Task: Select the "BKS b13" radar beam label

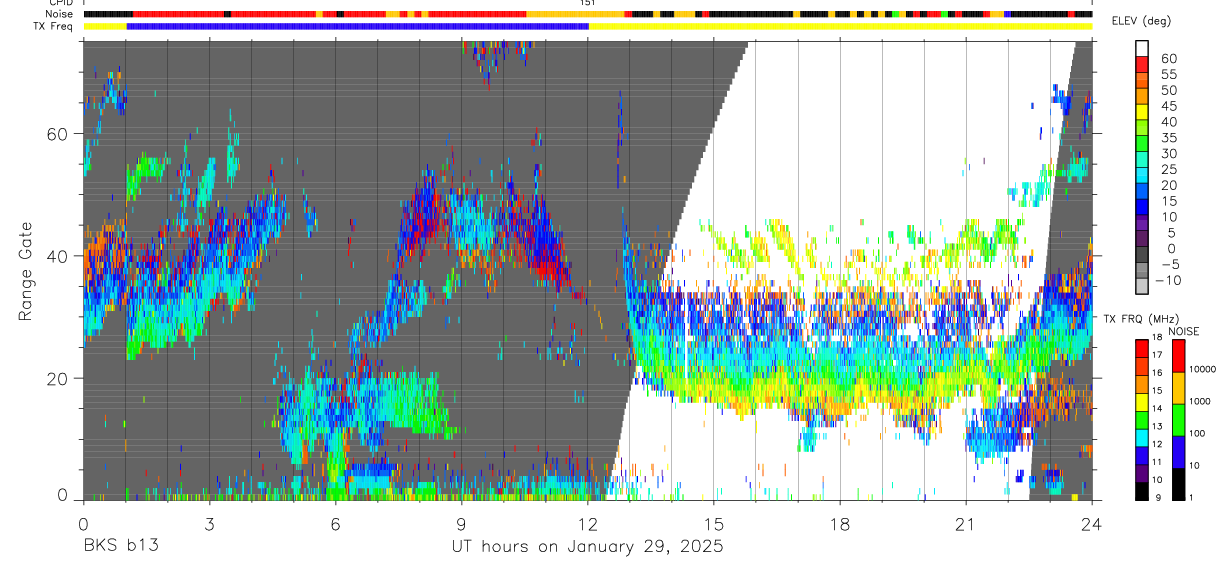Action: [121, 546]
